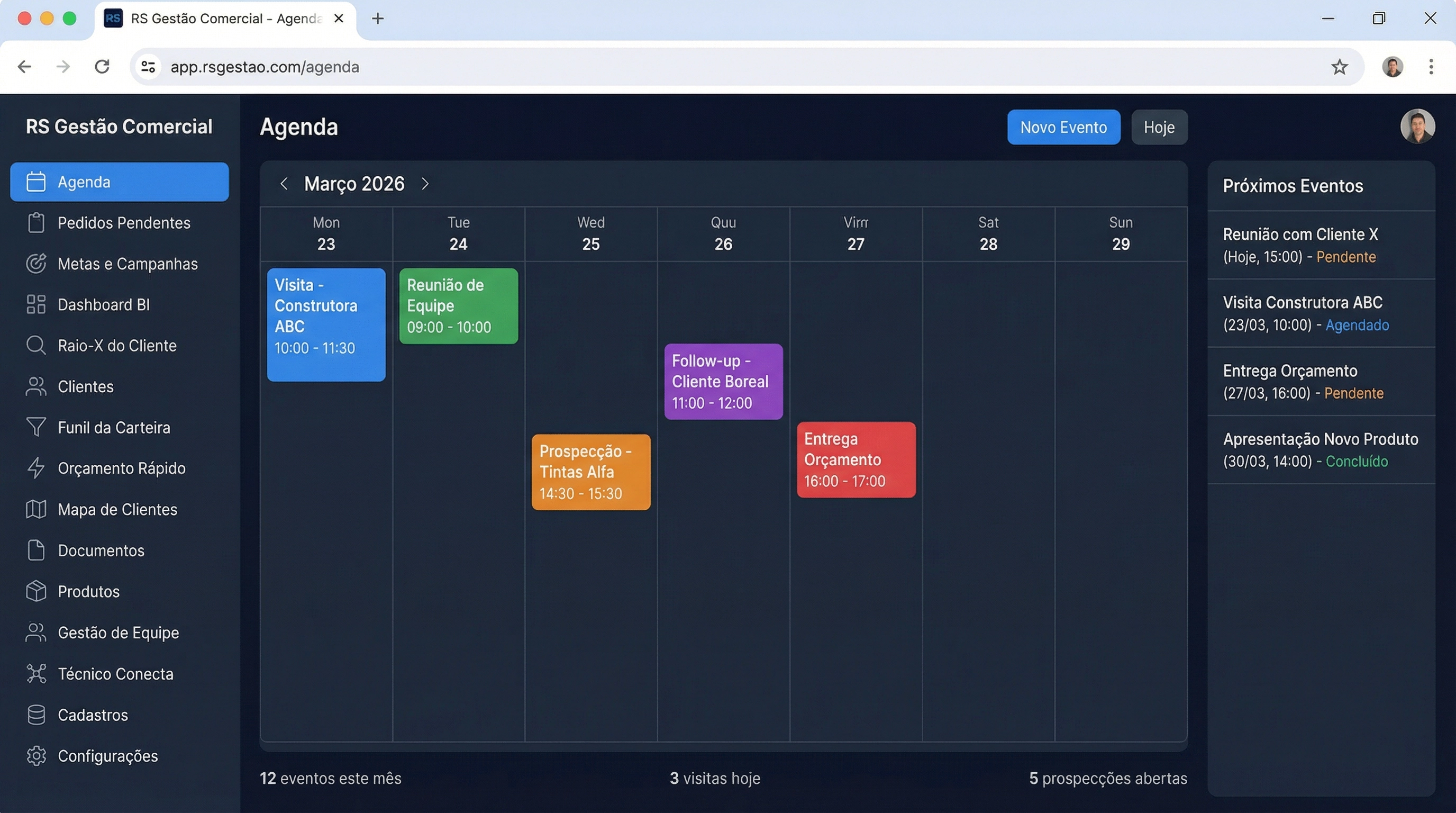1456x813 pixels.
Task: Select the Raio-X do Cliente magnifier icon
Action: 35,346
